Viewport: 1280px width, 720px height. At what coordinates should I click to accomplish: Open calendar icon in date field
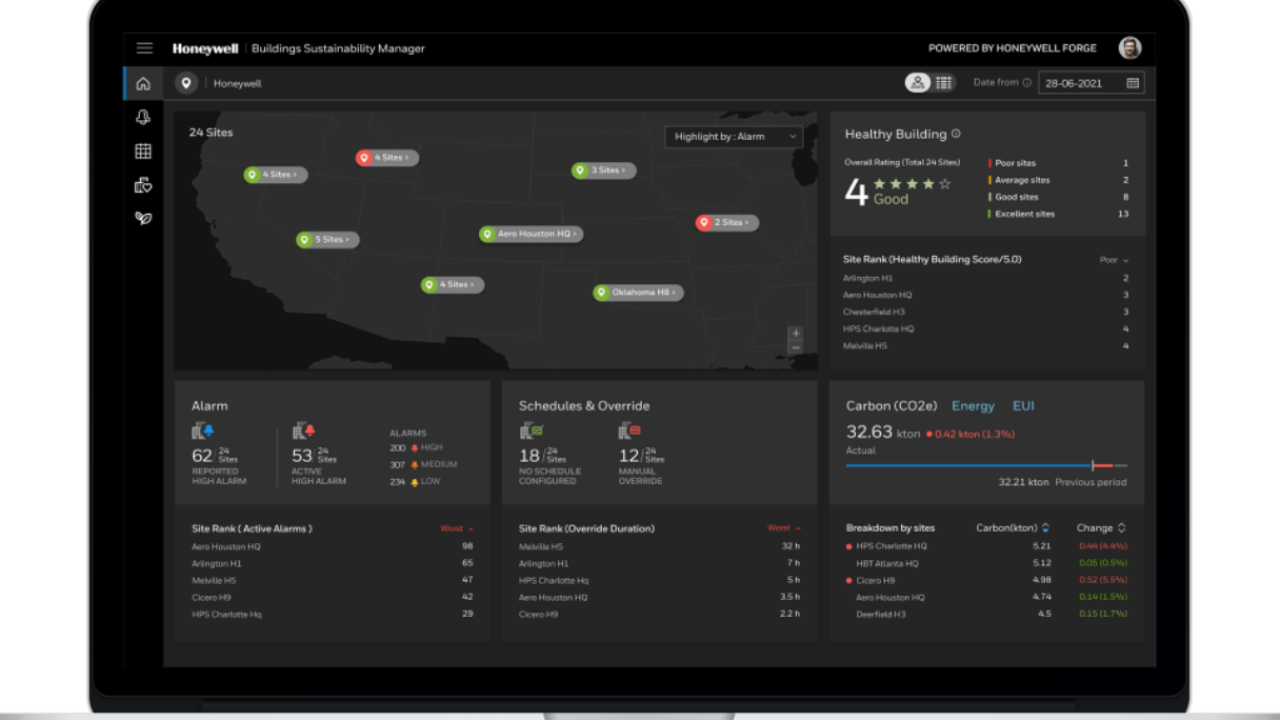pos(1133,83)
